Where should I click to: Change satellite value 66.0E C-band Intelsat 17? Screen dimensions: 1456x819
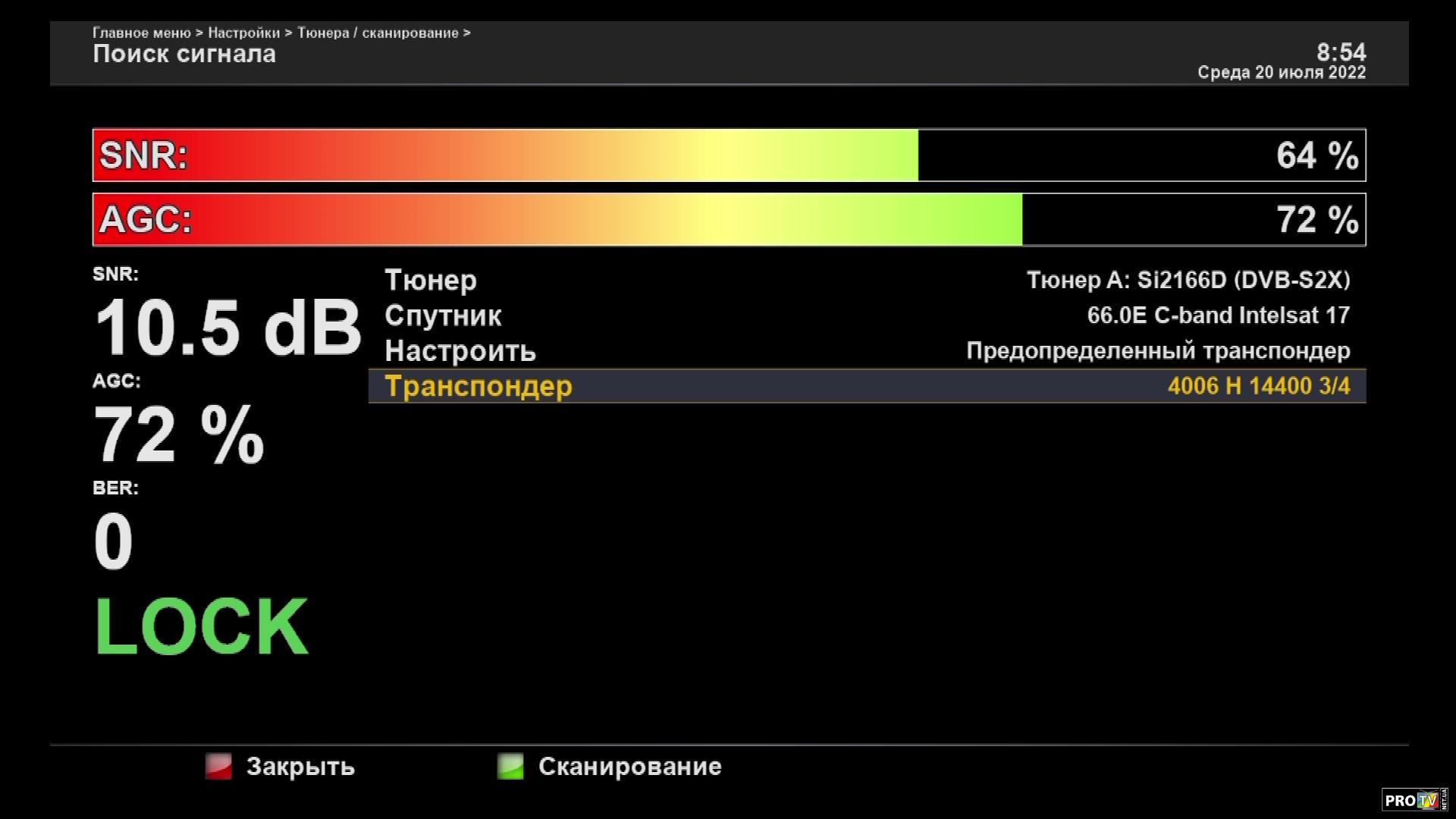pos(1218,315)
